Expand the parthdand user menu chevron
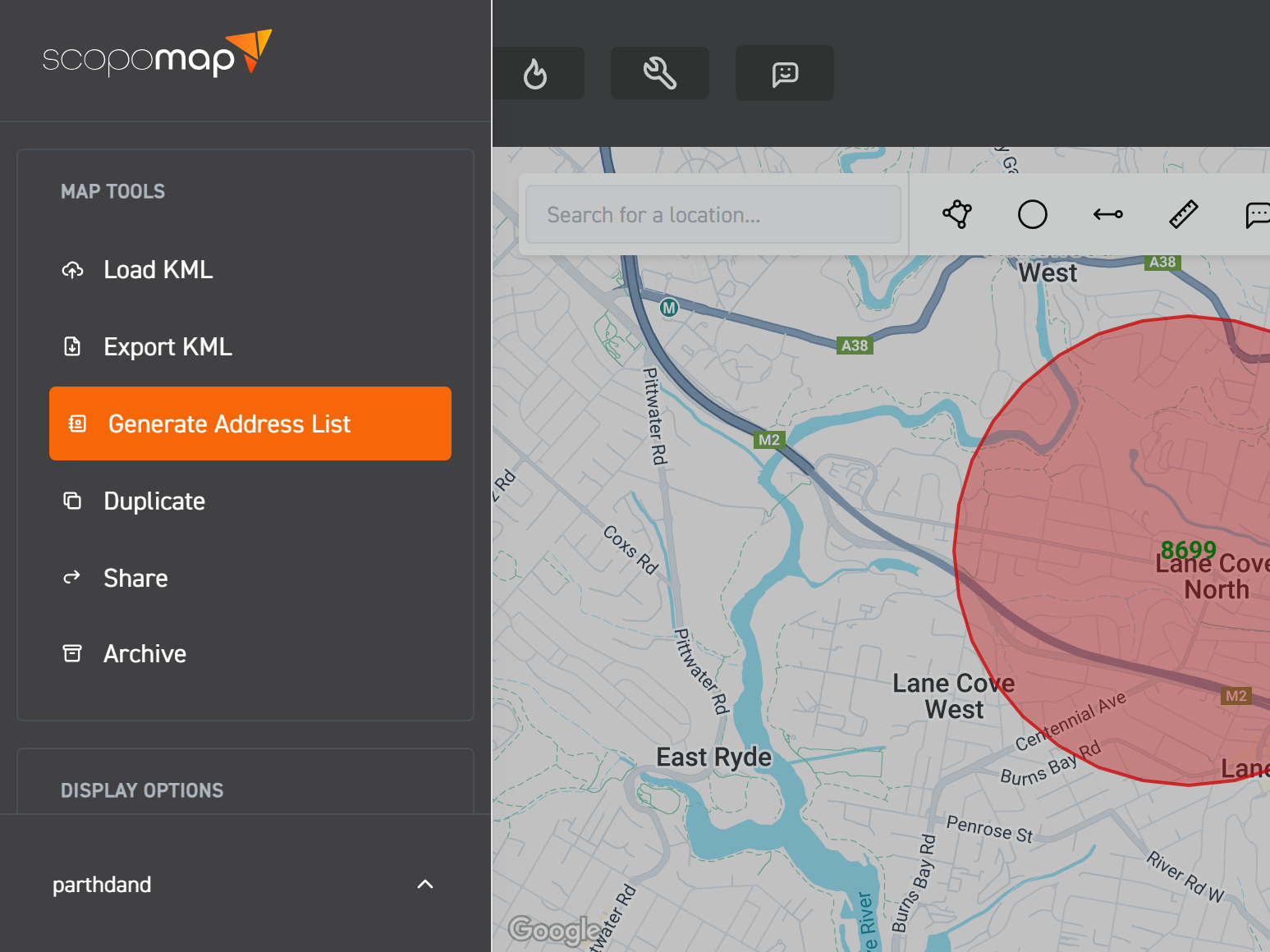The height and width of the screenshot is (952, 1270). tap(425, 884)
